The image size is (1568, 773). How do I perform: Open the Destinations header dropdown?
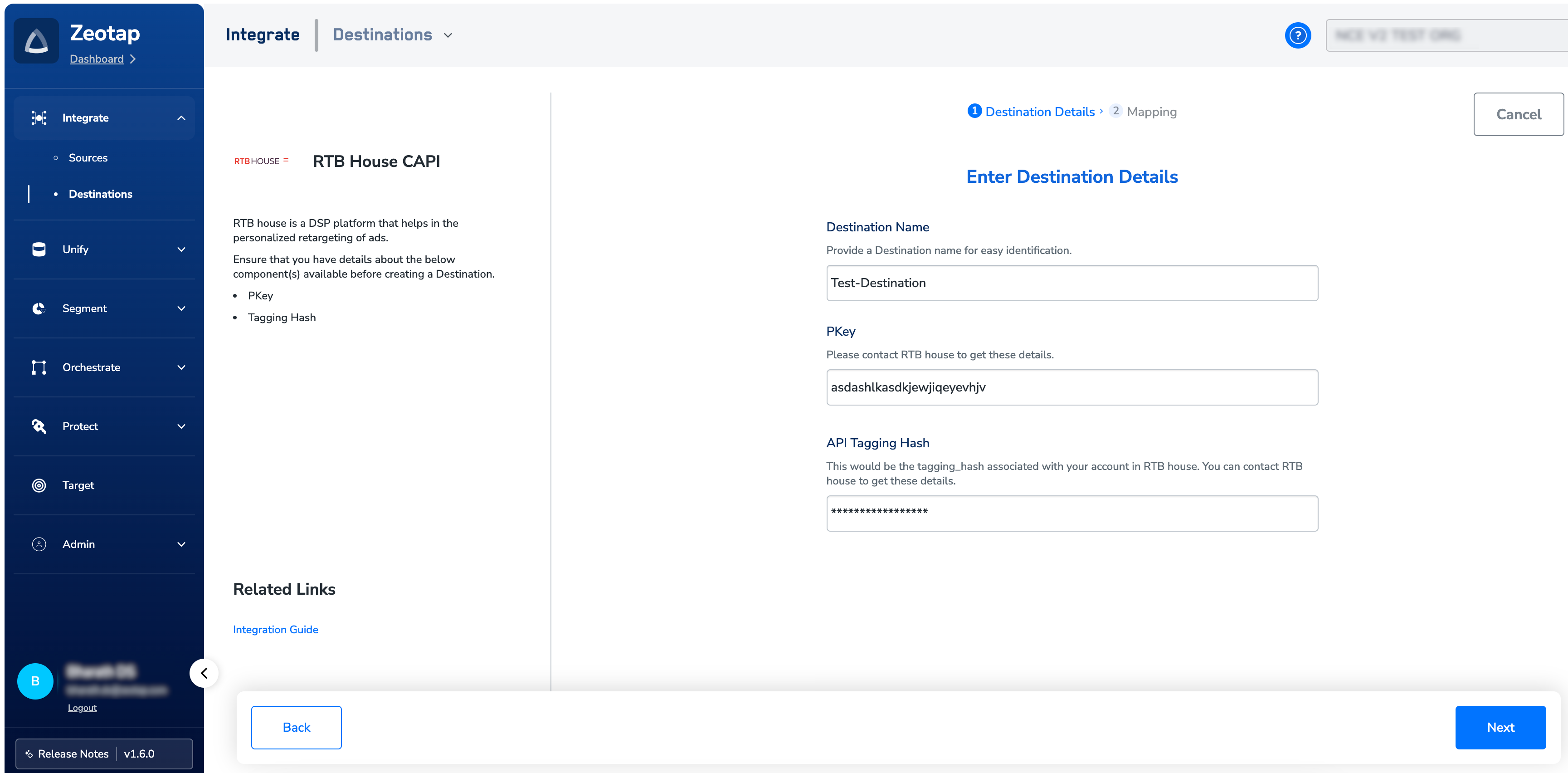(448, 35)
